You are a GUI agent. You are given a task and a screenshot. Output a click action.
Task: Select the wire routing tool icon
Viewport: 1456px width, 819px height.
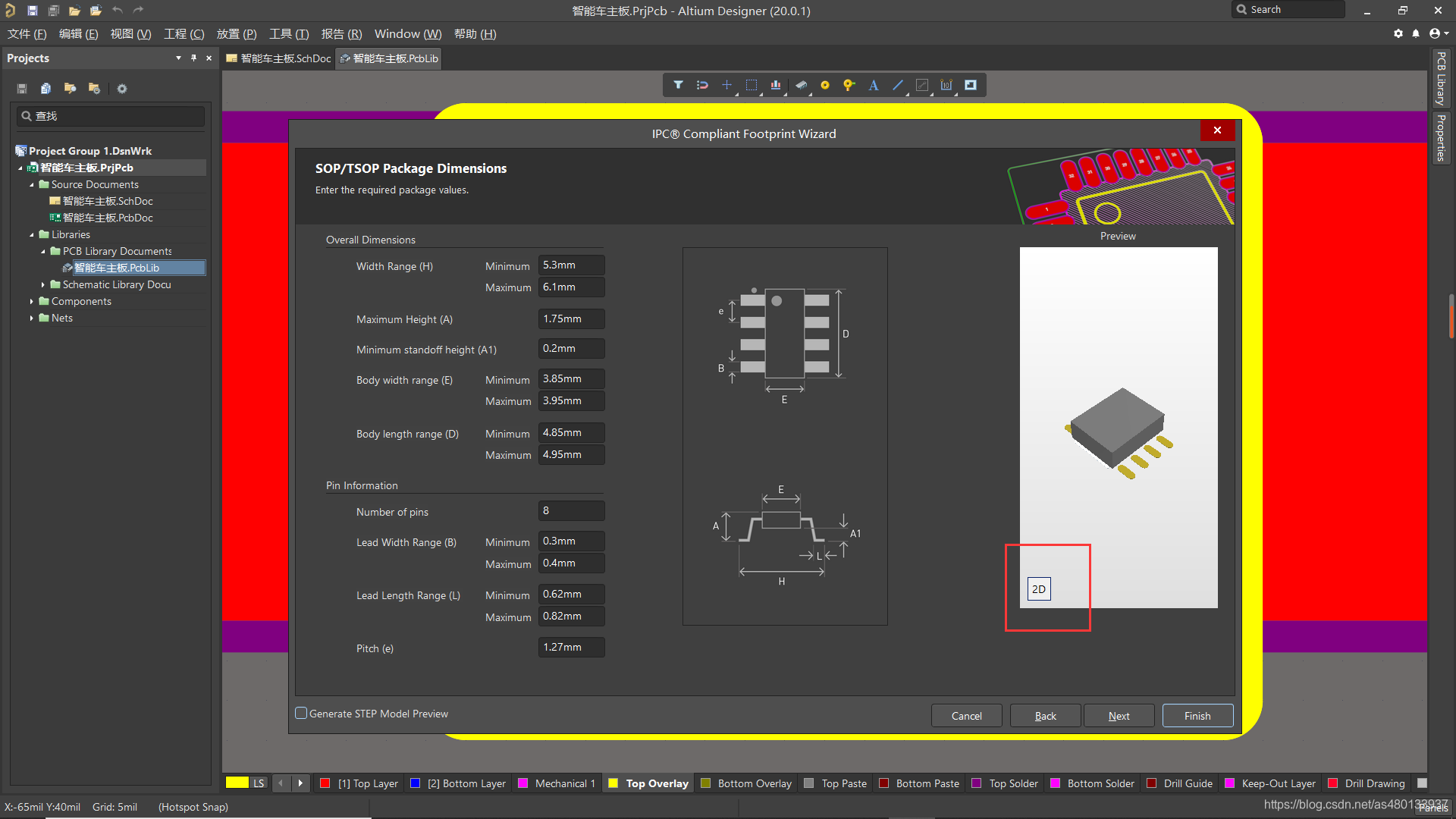pyautogui.click(x=896, y=85)
